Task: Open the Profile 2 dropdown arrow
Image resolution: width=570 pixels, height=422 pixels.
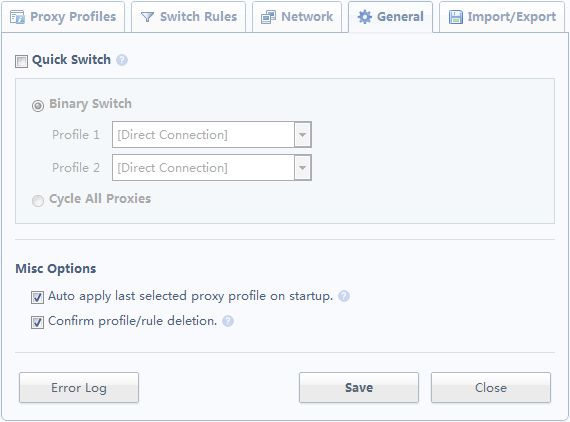Action: (x=302, y=168)
